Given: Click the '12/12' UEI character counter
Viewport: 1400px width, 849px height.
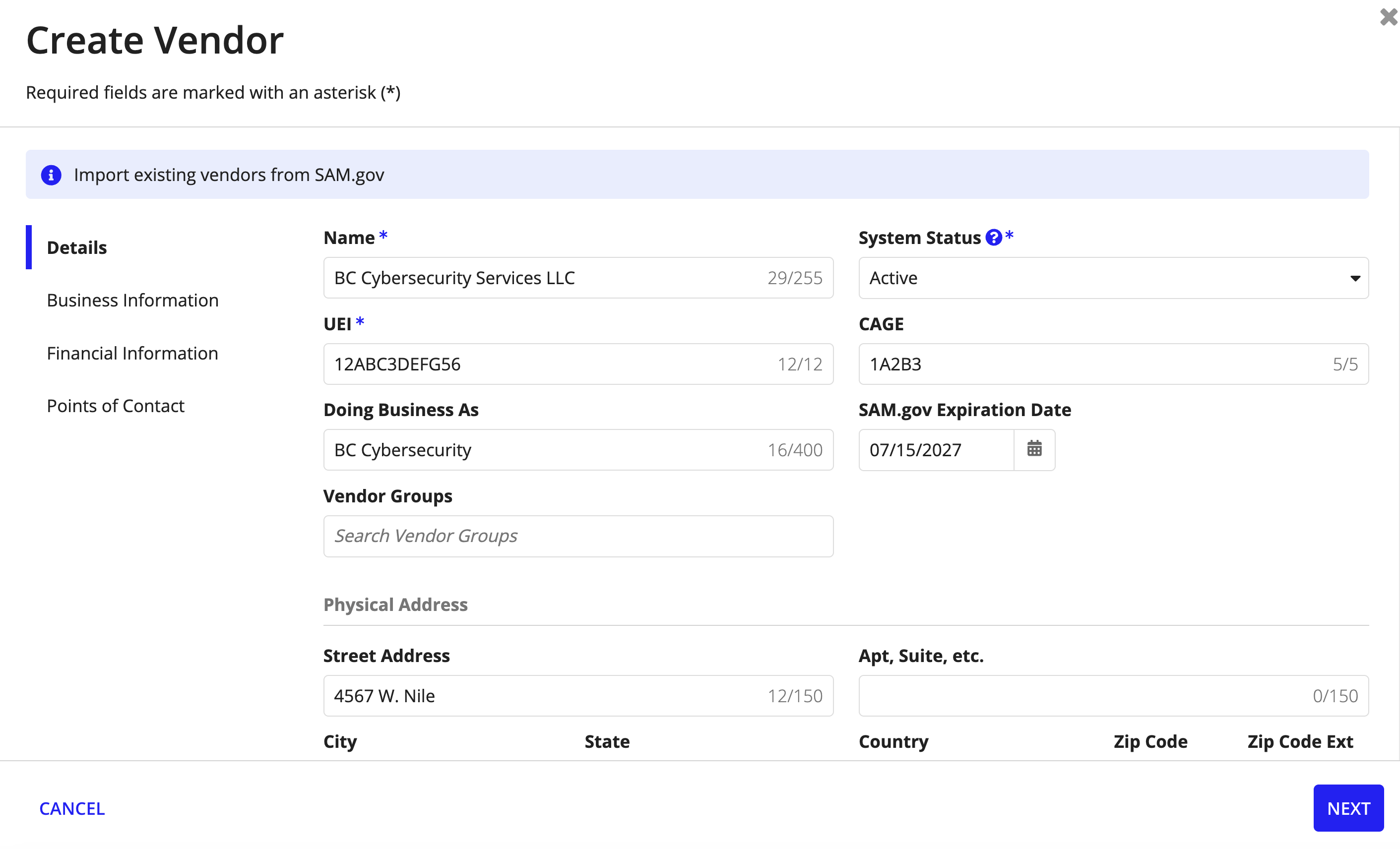Looking at the screenshot, I should [800, 364].
